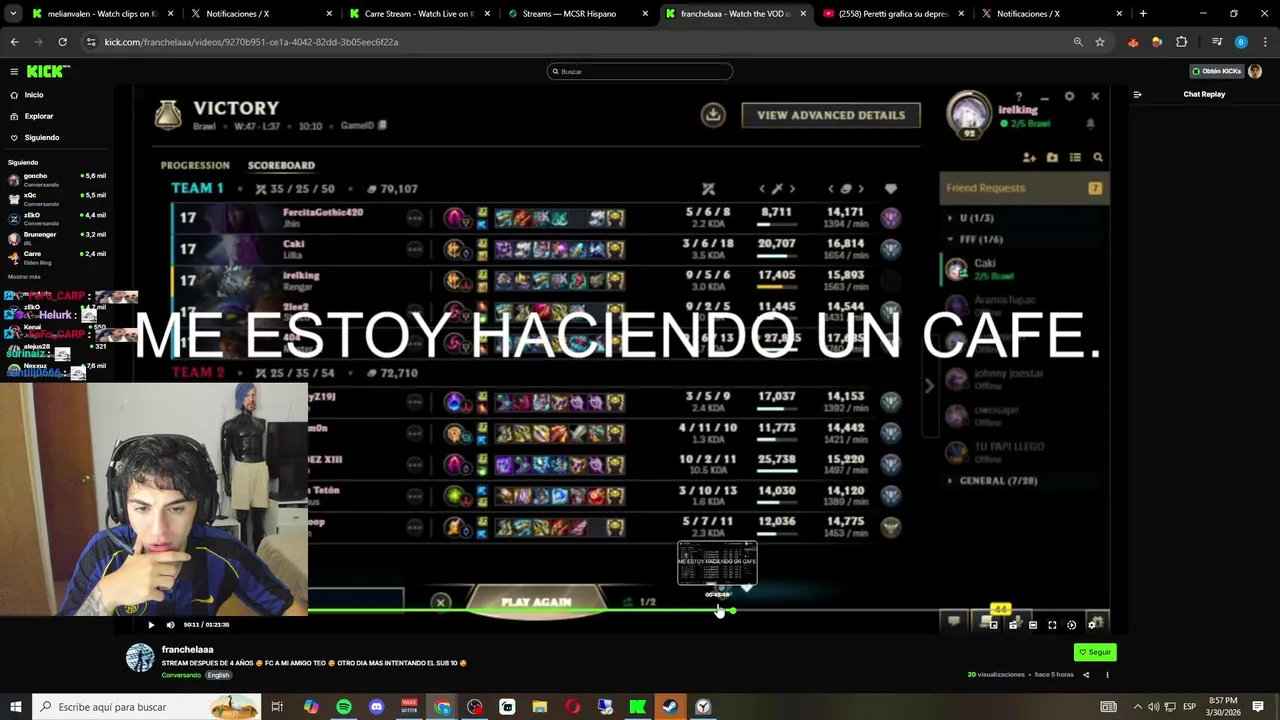Click PLAY AGAIN in the video
Image resolution: width=1280 pixels, height=720 pixels.
click(536, 602)
